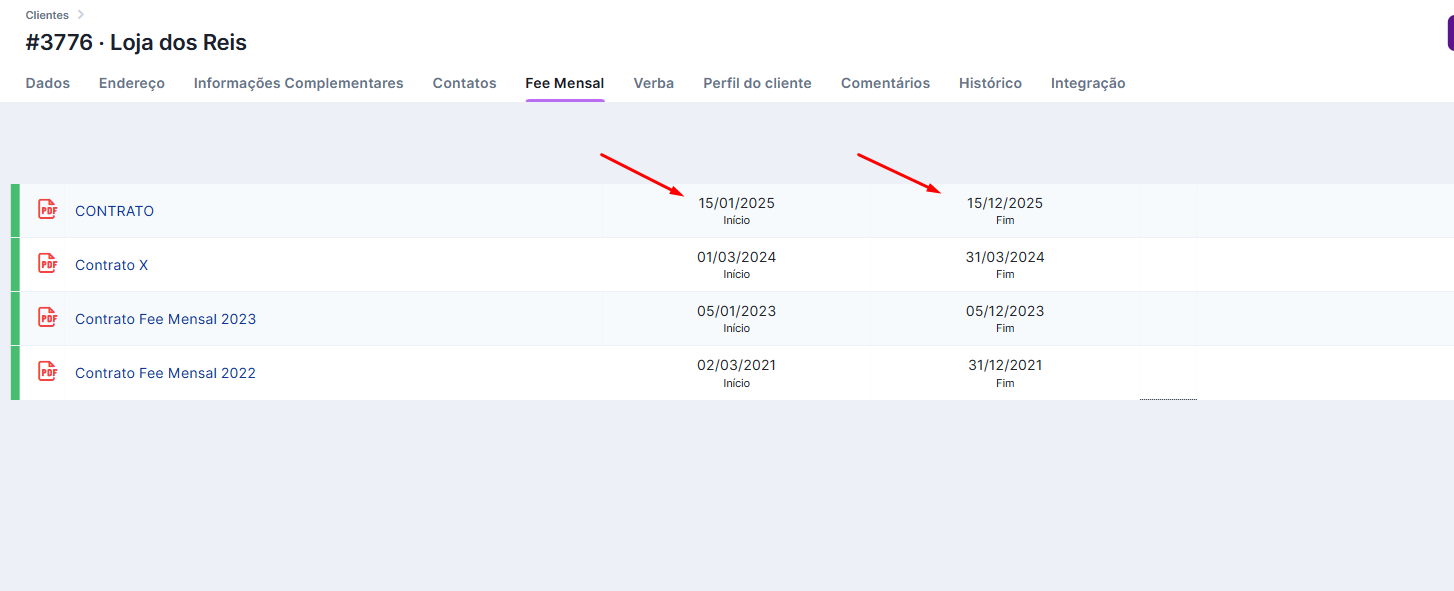Screen dimensions: 1454x591
Task: Open the PDF icon for CONTRATO
Action: pyautogui.click(x=47, y=210)
